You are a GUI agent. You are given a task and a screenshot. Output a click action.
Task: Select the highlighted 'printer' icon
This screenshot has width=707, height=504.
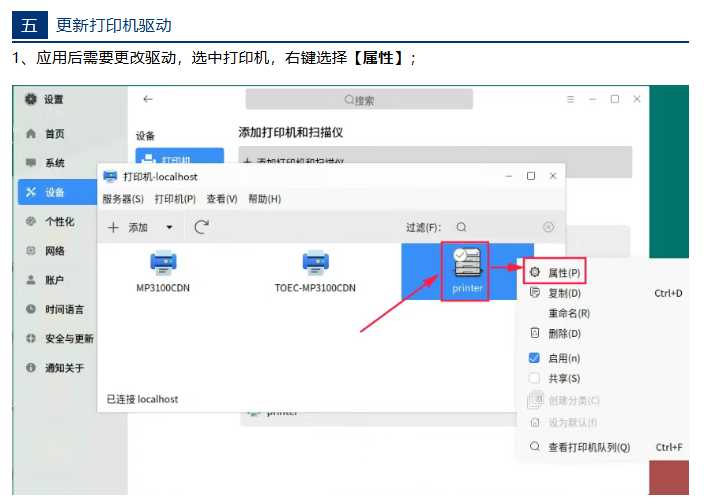point(466,265)
